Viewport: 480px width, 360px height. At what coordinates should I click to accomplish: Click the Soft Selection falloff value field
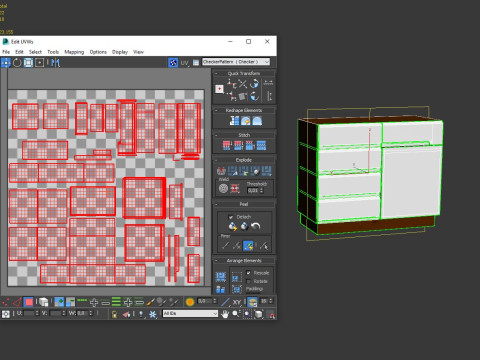pos(205,301)
